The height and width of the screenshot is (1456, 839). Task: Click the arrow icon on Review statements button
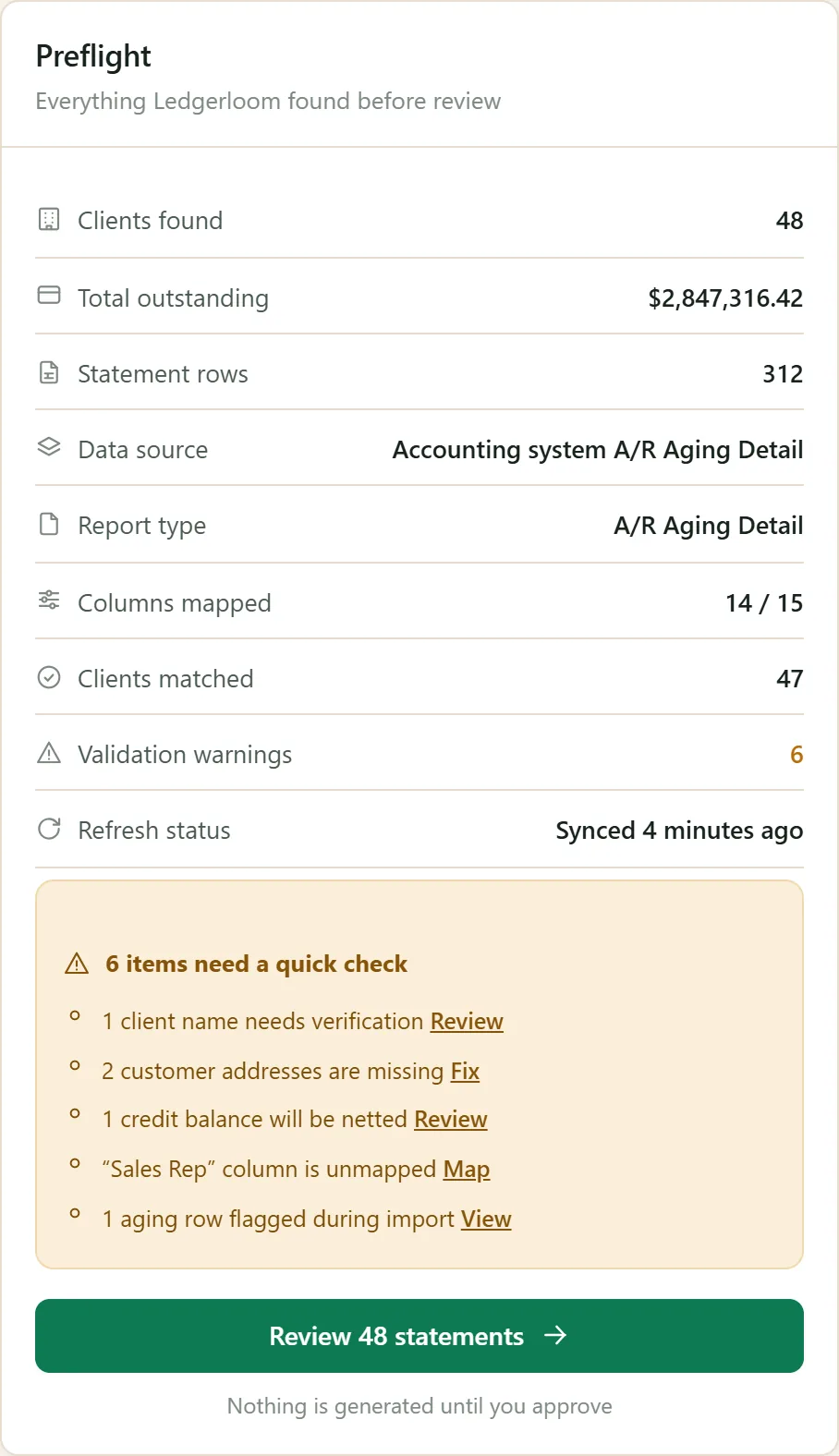pos(555,1335)
